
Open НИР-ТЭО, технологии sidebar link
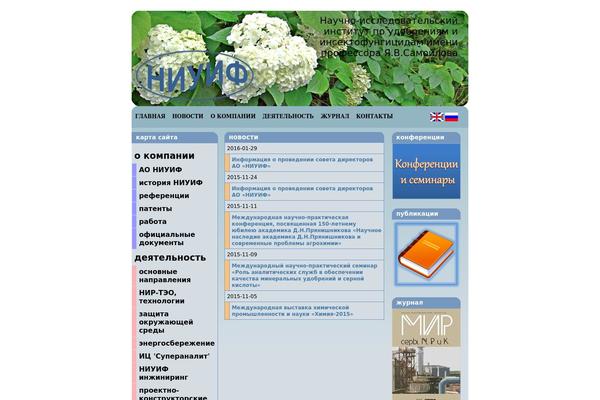pyautogui.click(x=161, y=297)
